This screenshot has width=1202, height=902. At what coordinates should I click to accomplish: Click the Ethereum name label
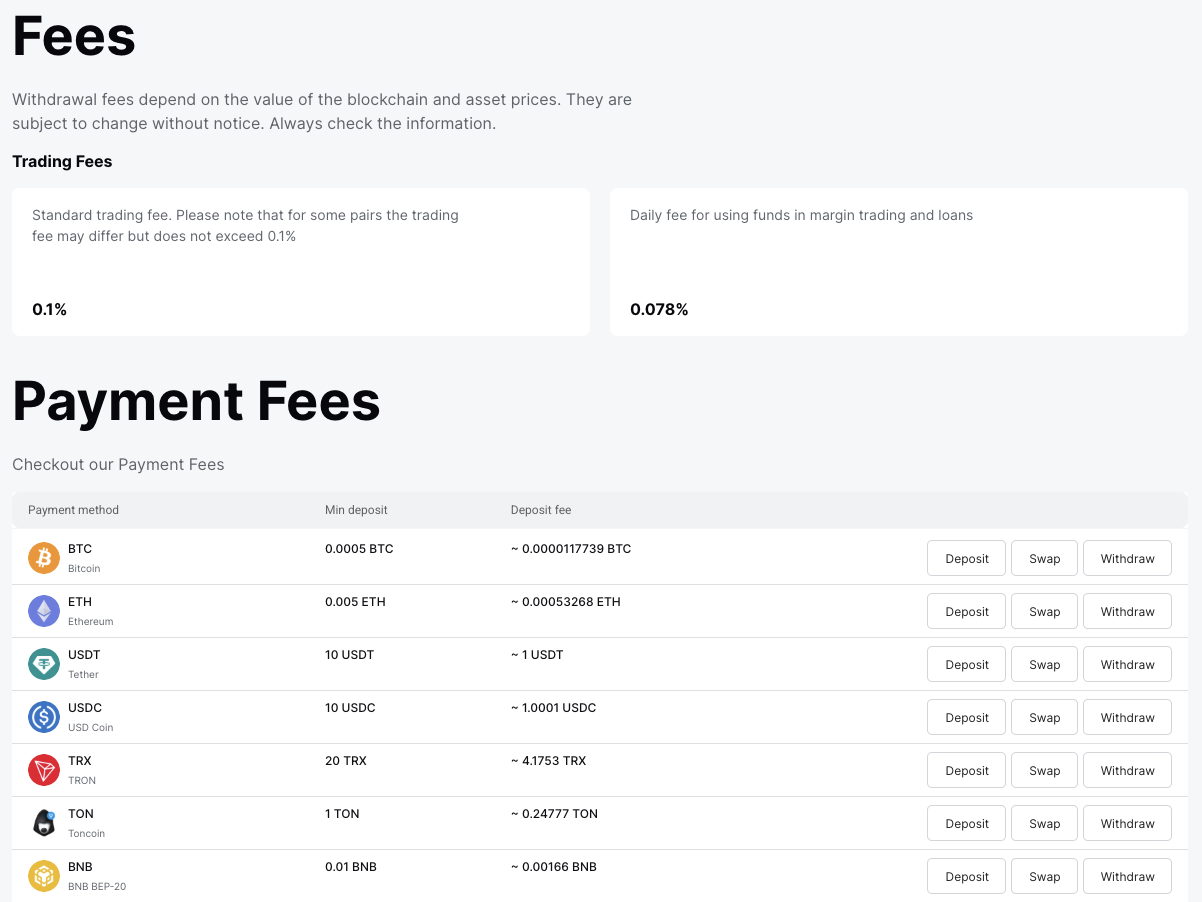(91, 621)
